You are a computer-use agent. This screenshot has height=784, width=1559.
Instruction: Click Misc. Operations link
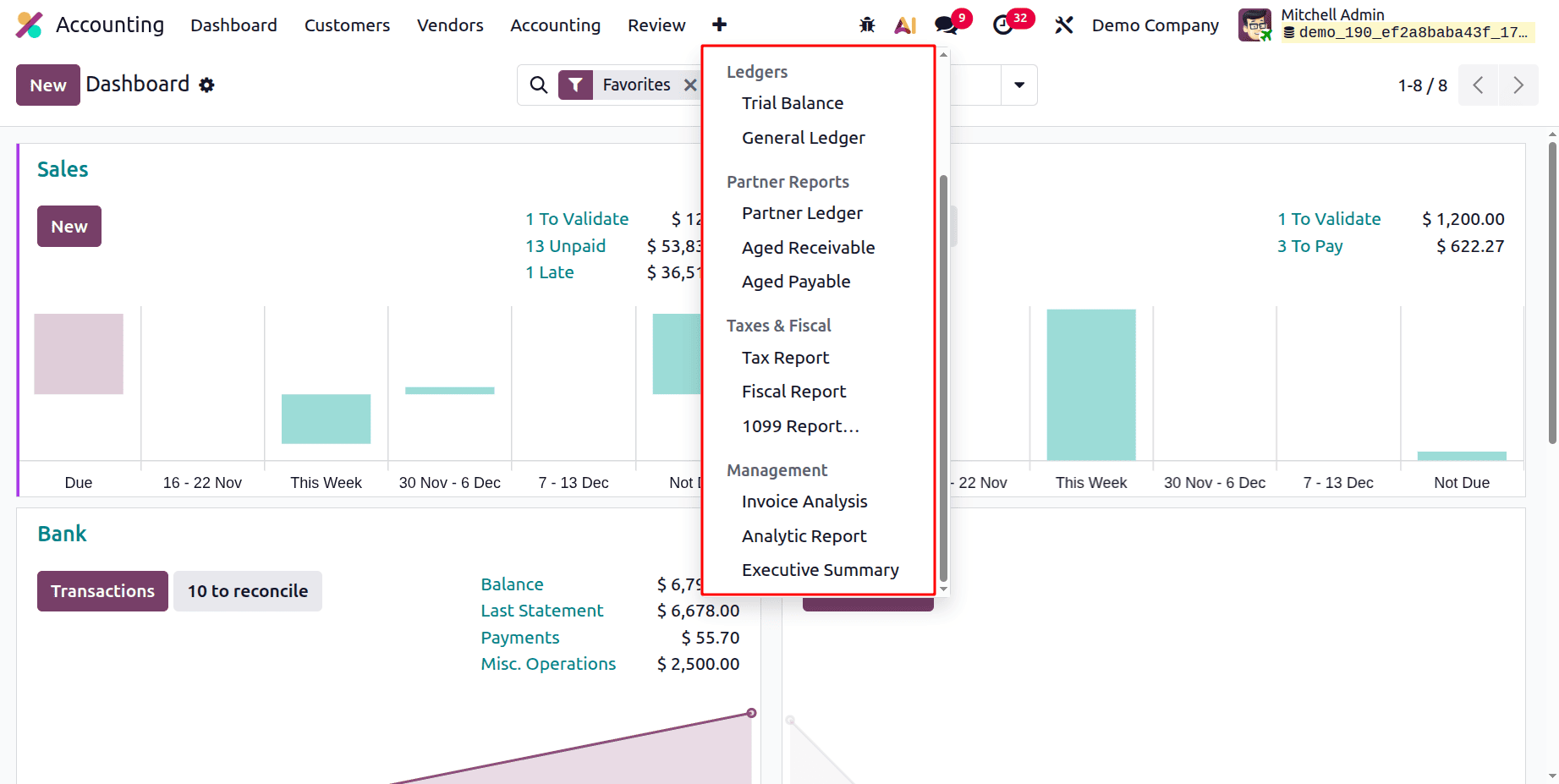coord(548,664)
